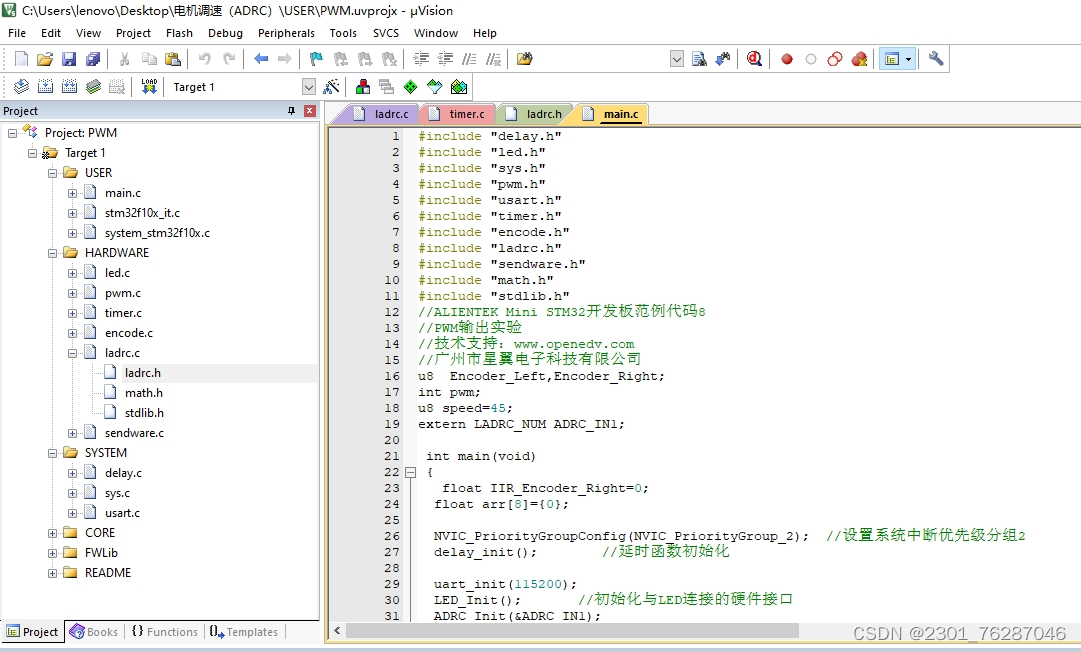Open the find text combo box dropdown

pyautogui.click(x=677, y=59)
